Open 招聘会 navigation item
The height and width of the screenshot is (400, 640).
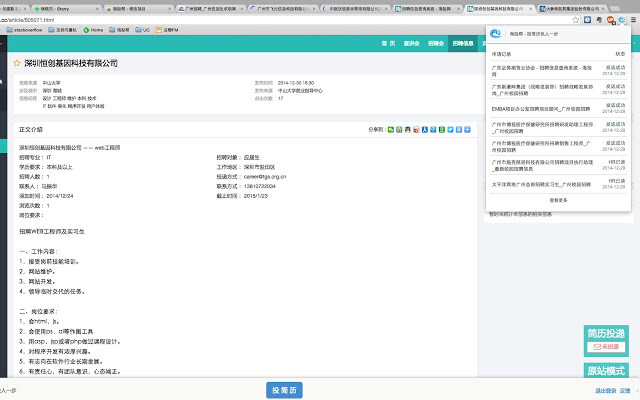click(436, 43)
